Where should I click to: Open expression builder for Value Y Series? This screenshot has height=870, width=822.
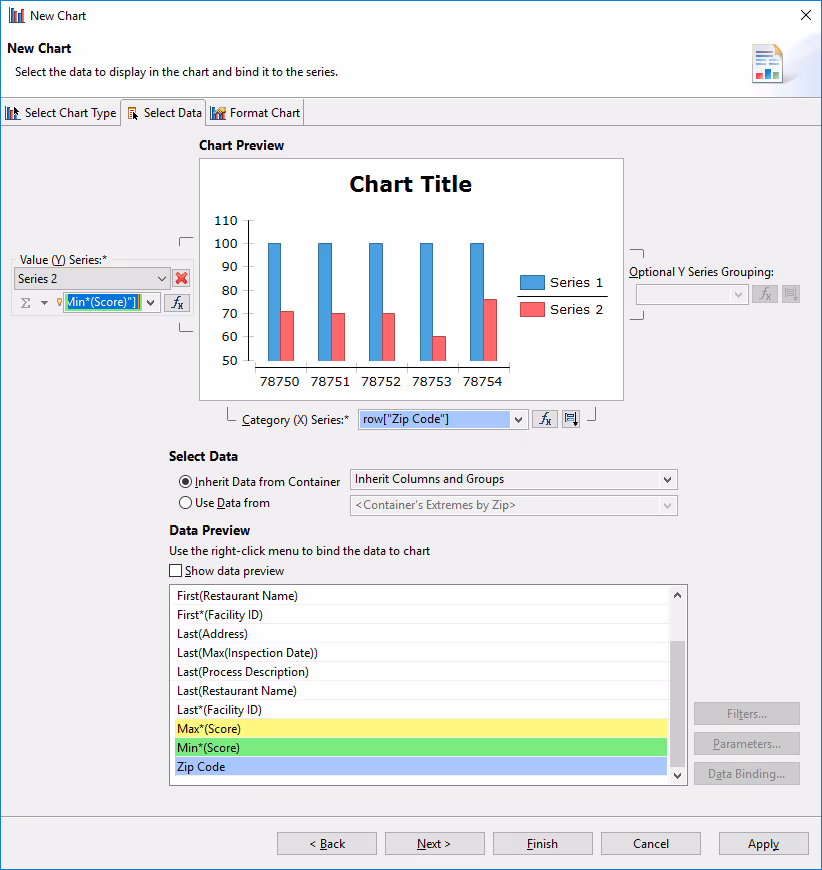click(x=177, y=302)
